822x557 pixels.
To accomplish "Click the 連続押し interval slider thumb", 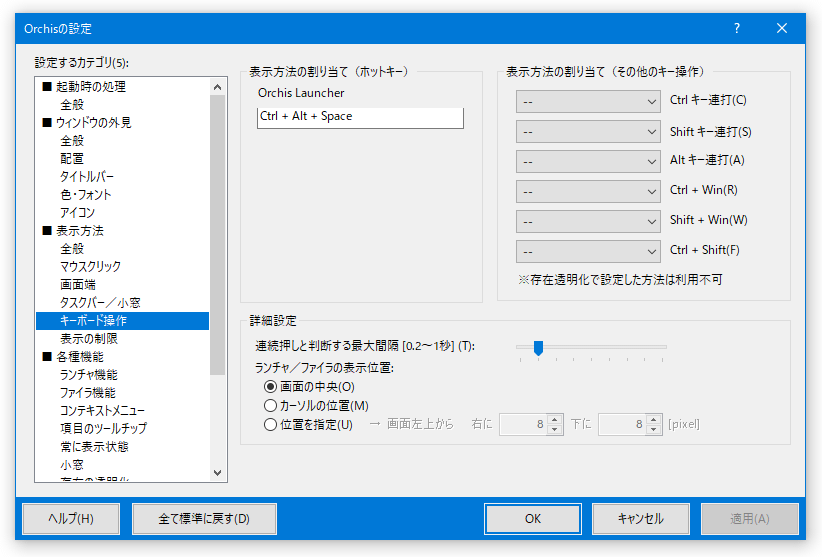I will [538, 347].
